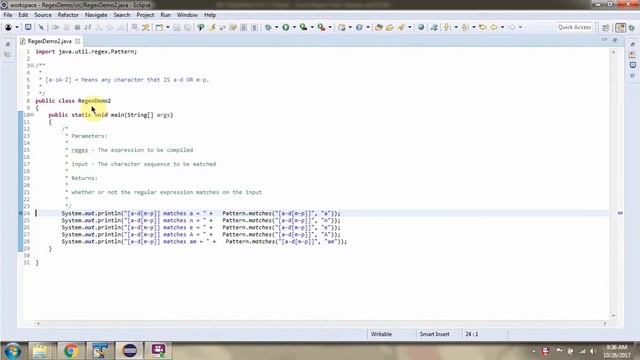Click the vertical scrollbar down arrow
640x360 pixels.
point(613,316)
